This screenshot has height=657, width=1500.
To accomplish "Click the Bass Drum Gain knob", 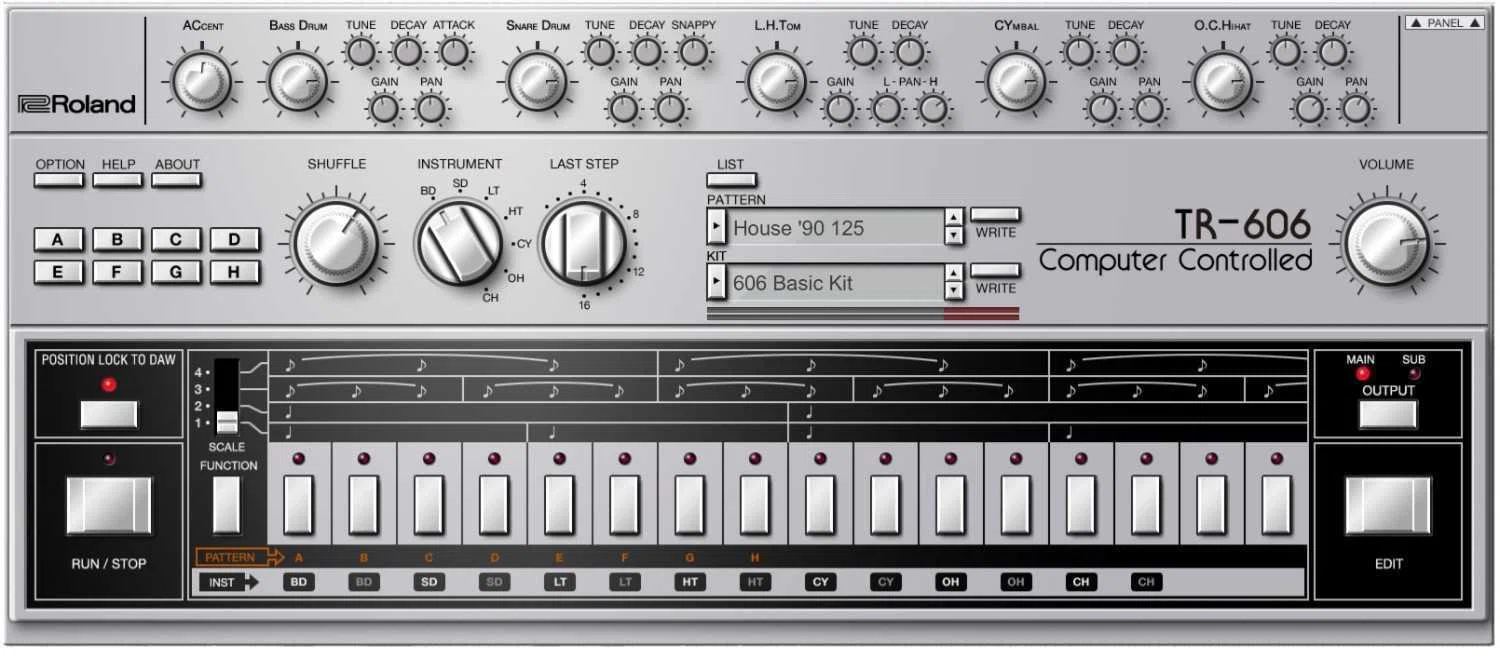I will coord(384,108).
